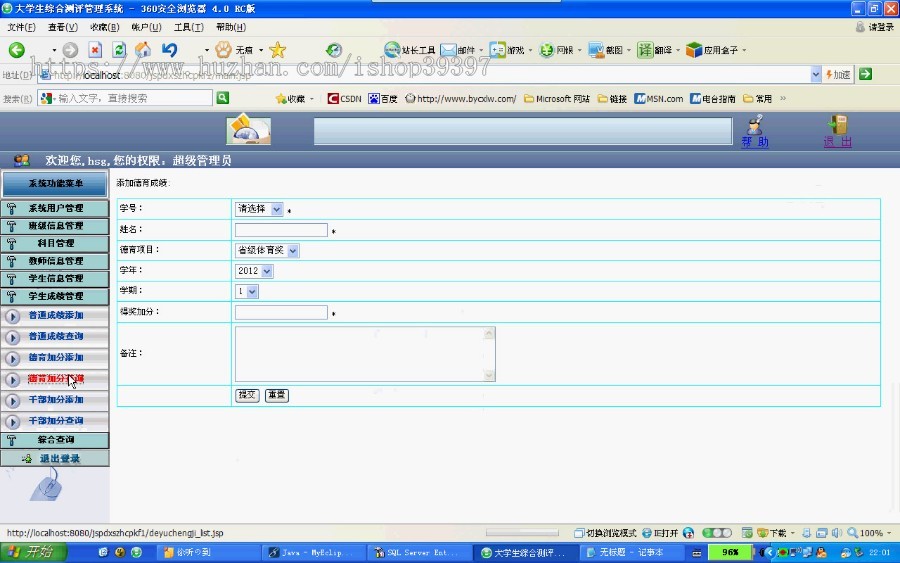Open the 帮助(H) menu
Image resolution: width=900 pixels, height=563 pixels.
coord(231,27)
